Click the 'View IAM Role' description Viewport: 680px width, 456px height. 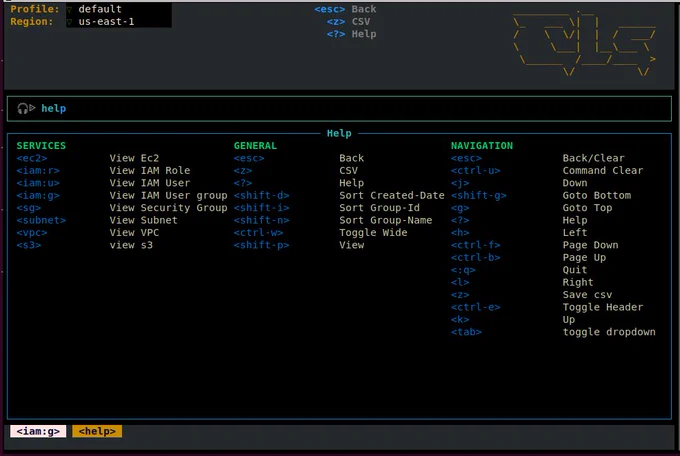tap(150, 171)
